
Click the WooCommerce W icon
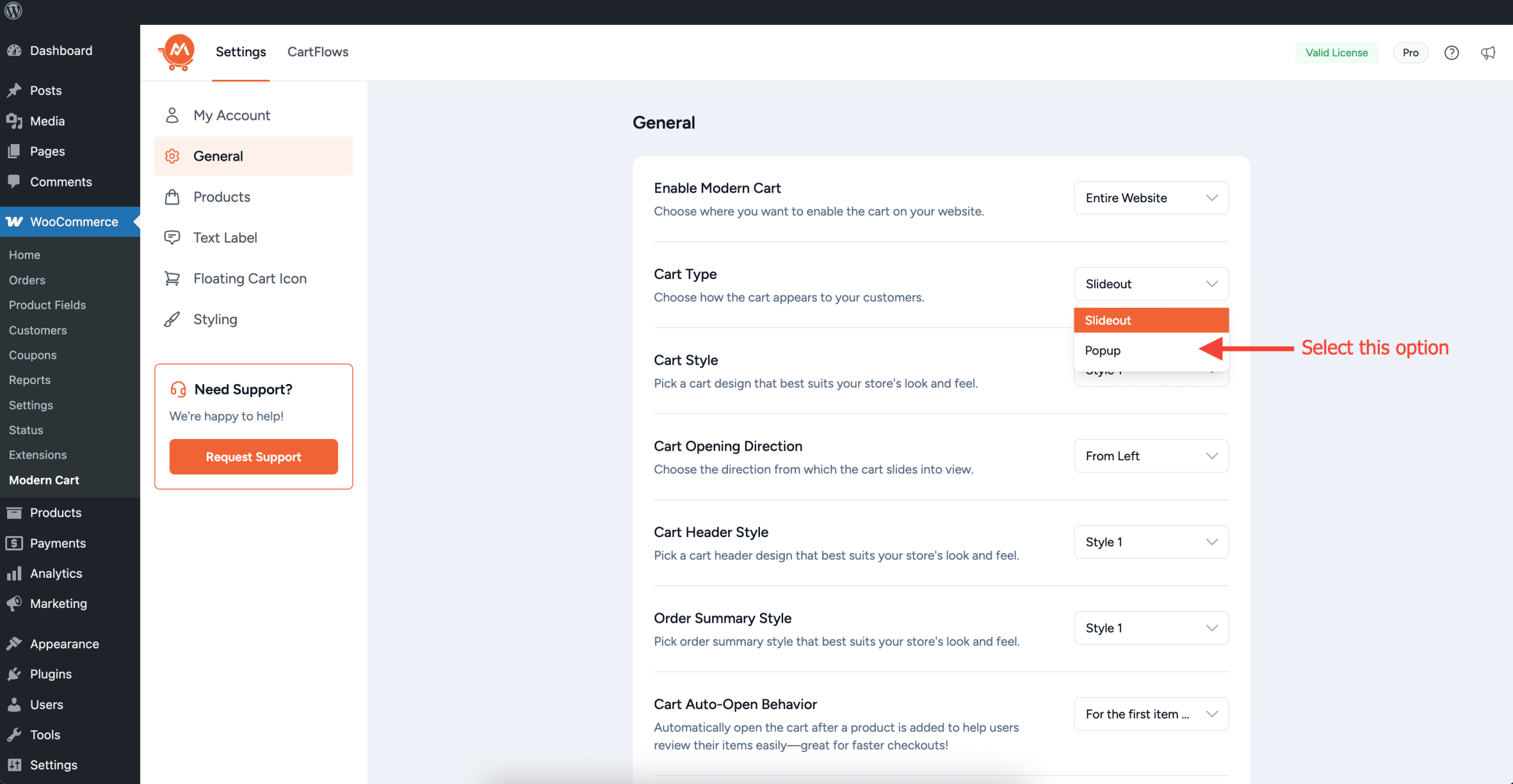14,222
